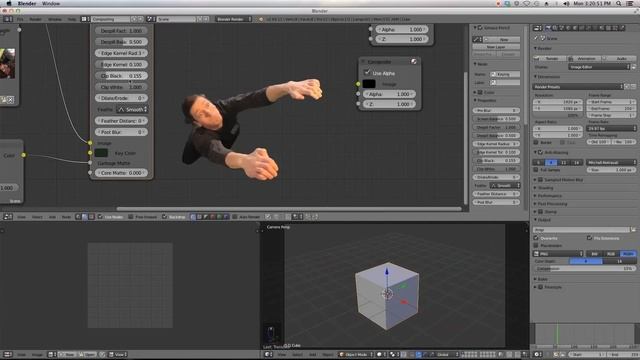Click the cube in the 3D viewport
The height and width of the screenshot is (360, 640).
tap(387, 295)
